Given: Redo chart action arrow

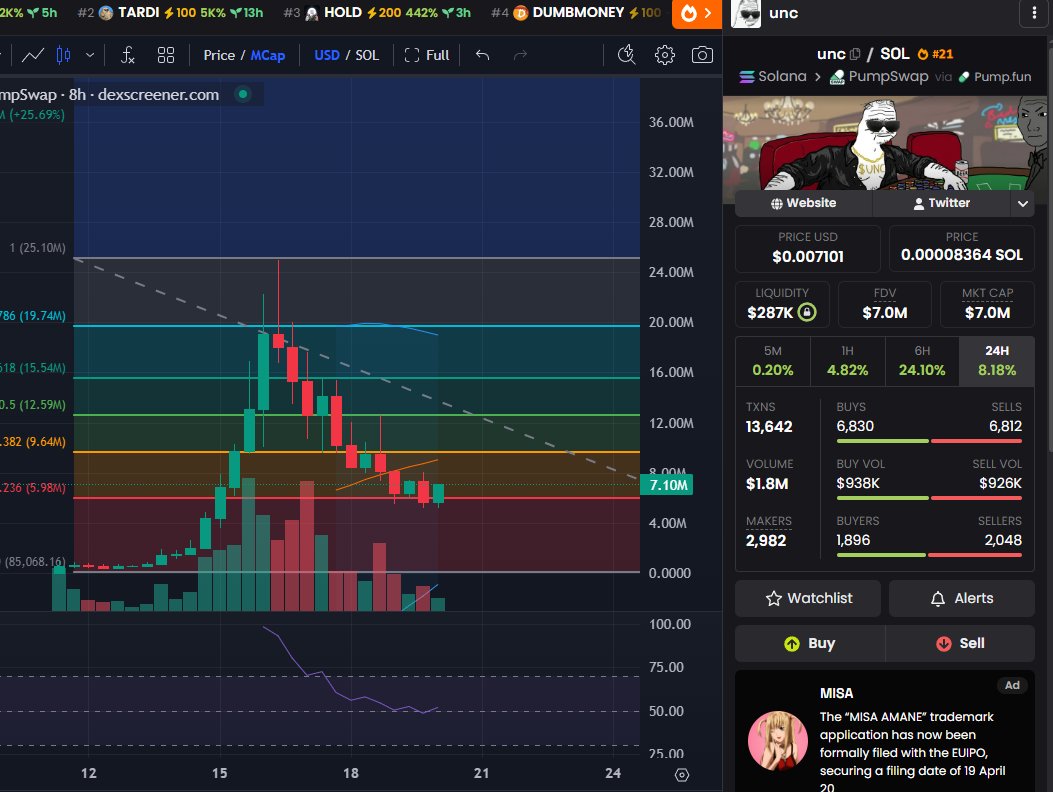Looking at the screenshot, I should 520,55.
